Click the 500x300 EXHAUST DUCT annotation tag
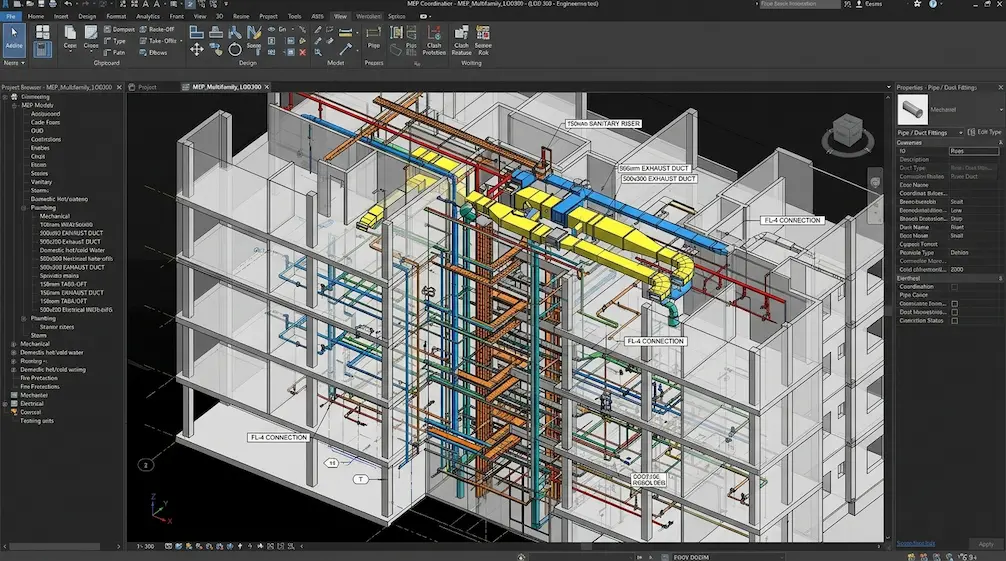The image size is (1006, 561). point(659,178)
